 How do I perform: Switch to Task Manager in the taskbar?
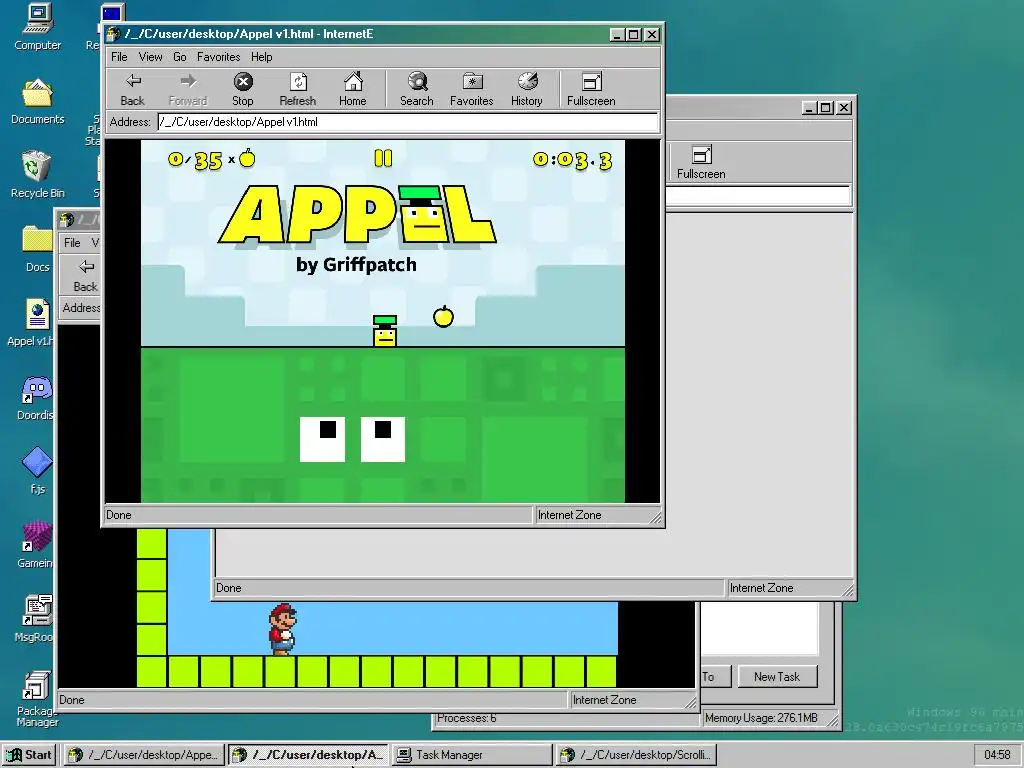click(x=472, y=755)
